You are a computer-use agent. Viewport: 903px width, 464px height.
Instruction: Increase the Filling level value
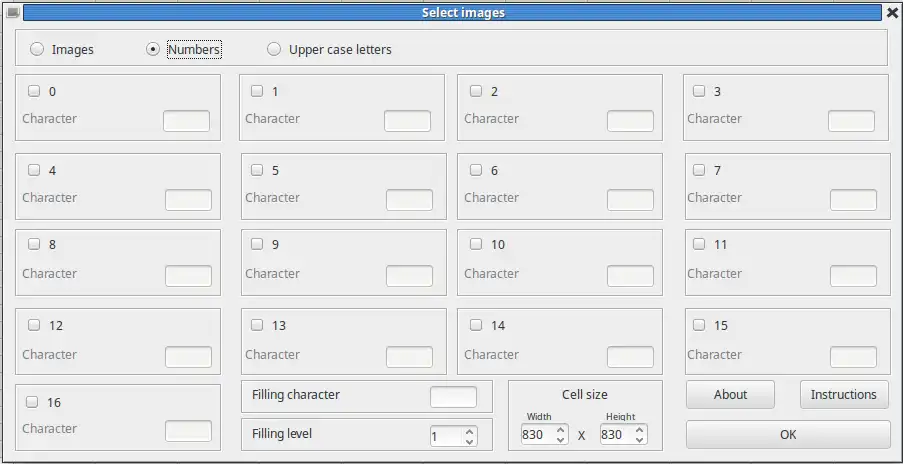tap(470, 431)
